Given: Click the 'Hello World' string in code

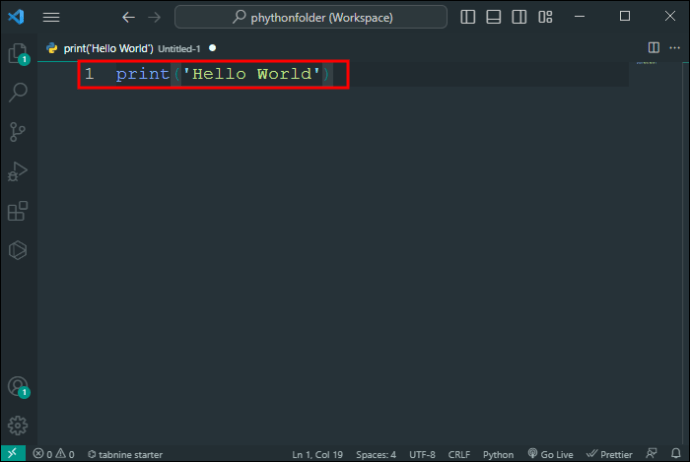Looking at the screenshot, I should 251,74.
